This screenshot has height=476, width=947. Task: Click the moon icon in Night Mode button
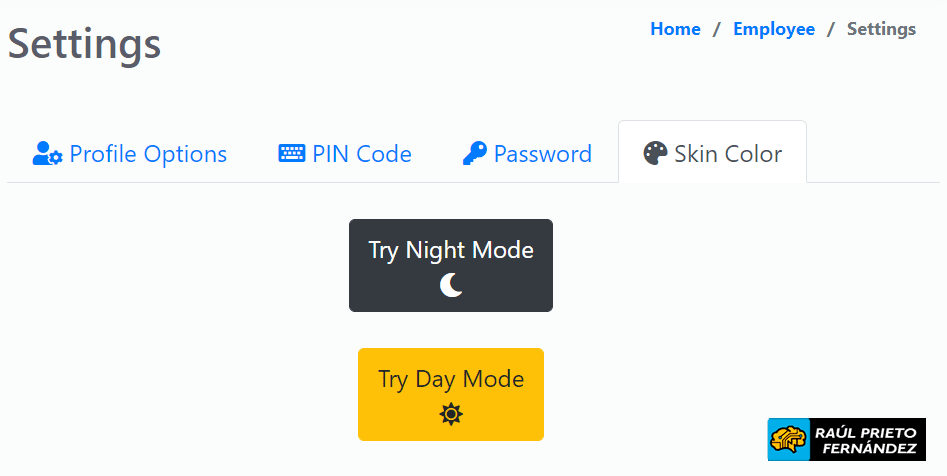coord(451,285)
